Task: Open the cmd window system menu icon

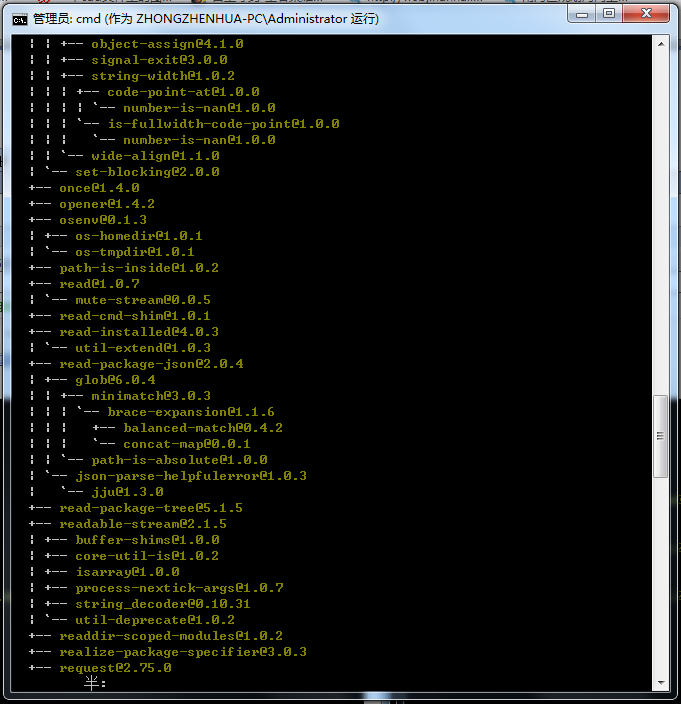Action: (x=20, y=19)
